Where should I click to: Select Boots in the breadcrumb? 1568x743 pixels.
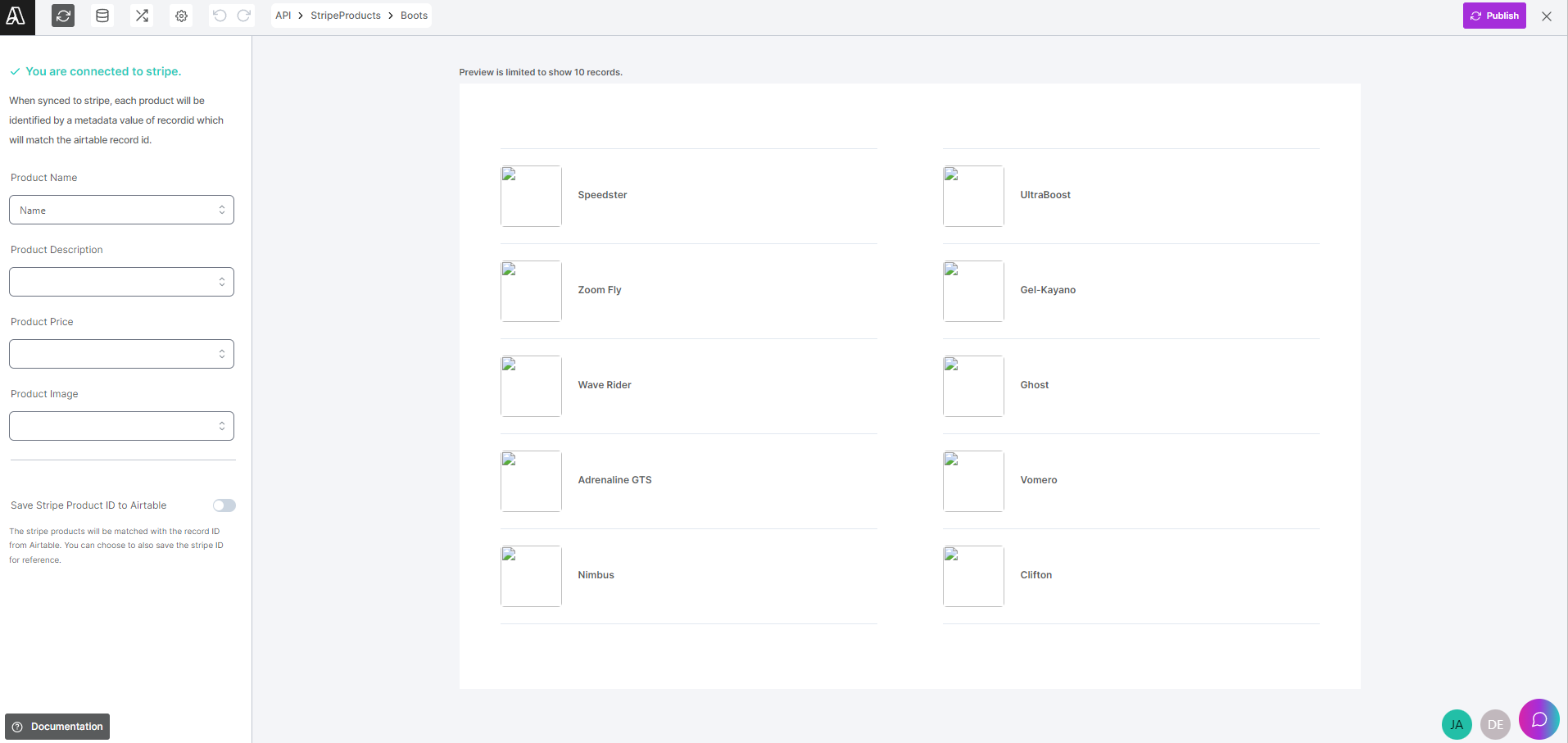click(414, 16)
